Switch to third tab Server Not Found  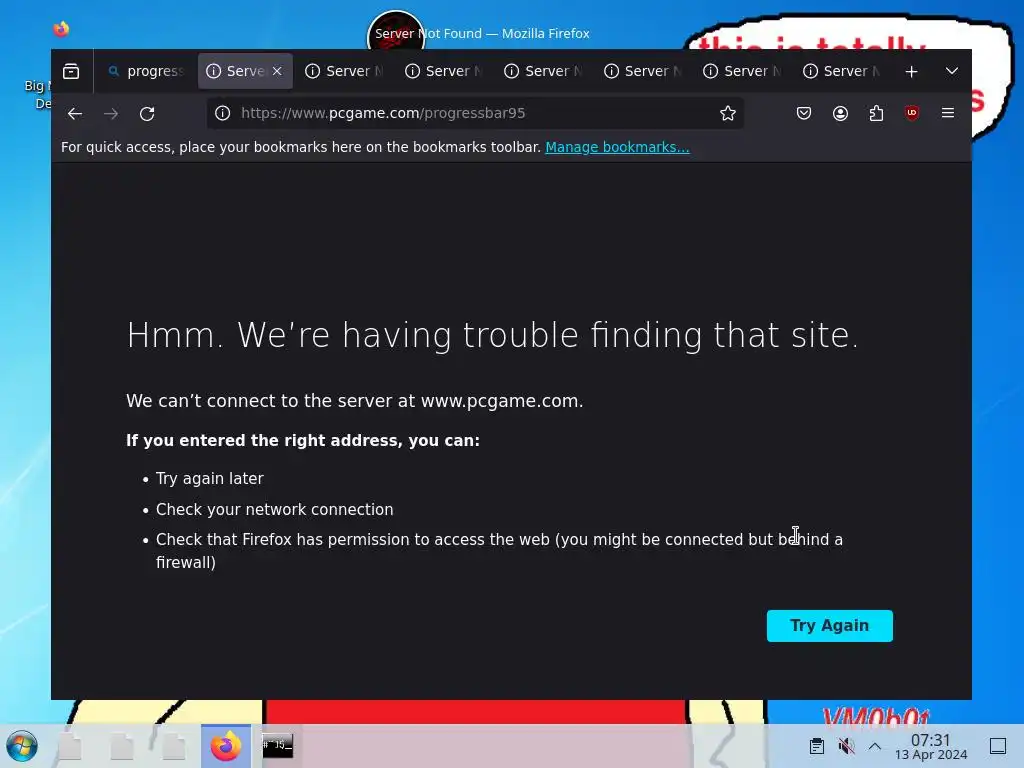click(x=344, y=71)
